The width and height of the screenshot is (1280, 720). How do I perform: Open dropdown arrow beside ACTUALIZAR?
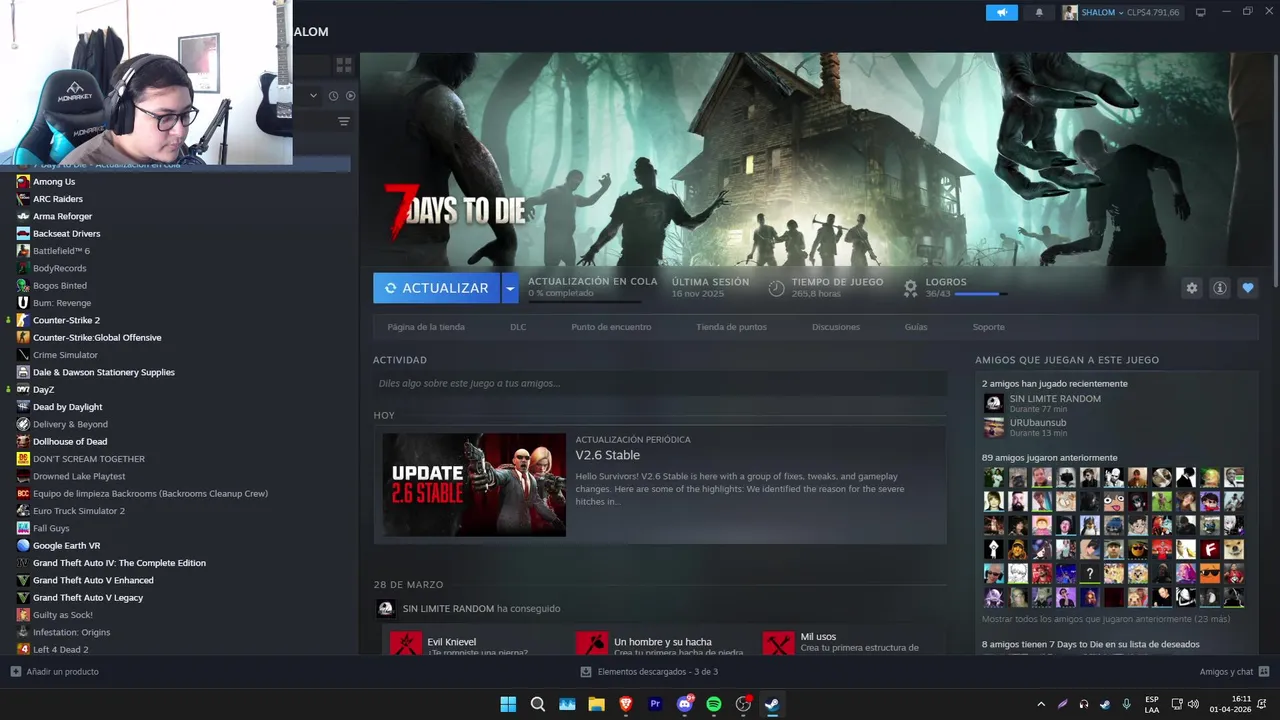(510, 288)
